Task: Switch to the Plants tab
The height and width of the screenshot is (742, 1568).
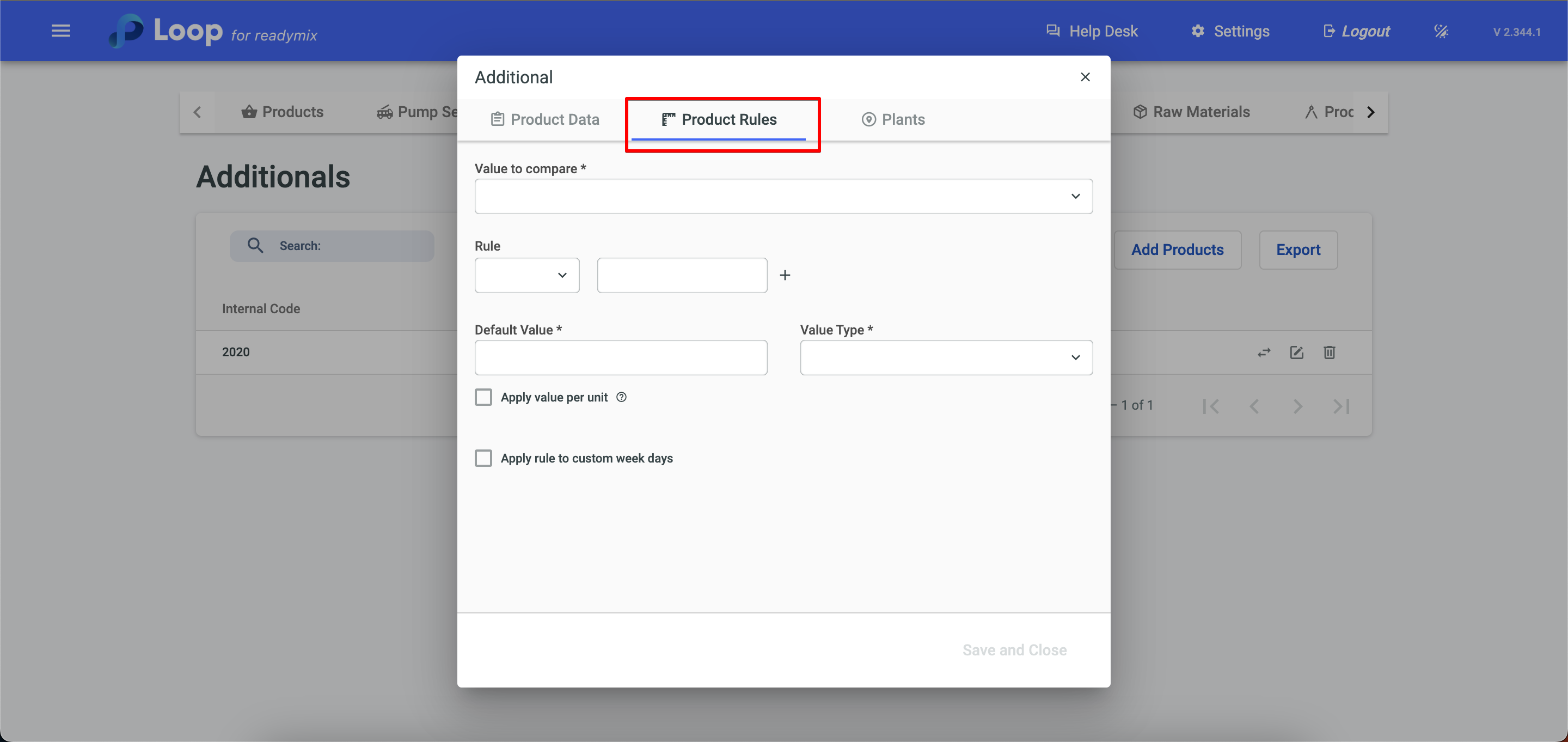Action: point(893,119)
